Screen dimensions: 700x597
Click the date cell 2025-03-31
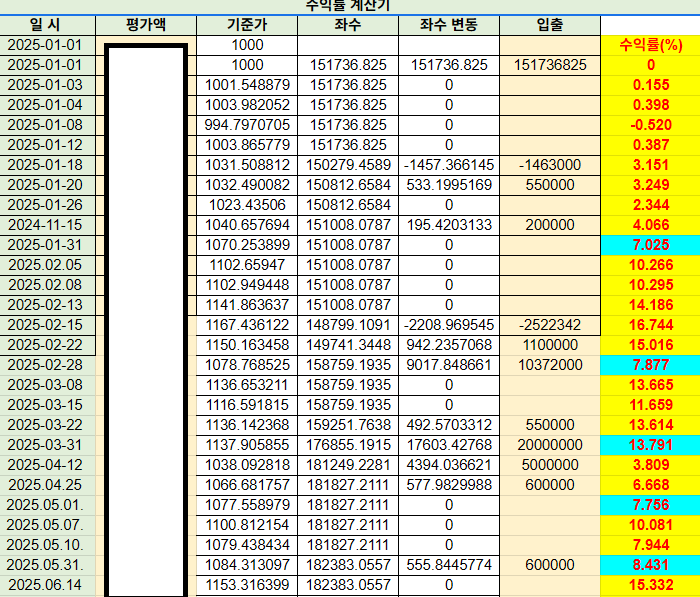point(47,445)
